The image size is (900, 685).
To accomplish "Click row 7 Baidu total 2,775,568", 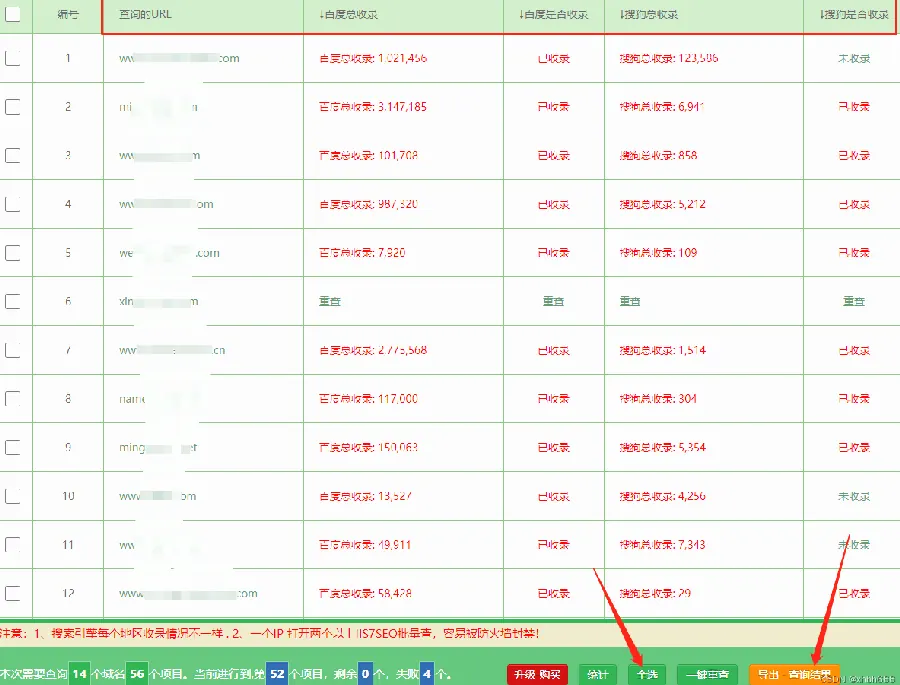I will click(x=373, y=350).
